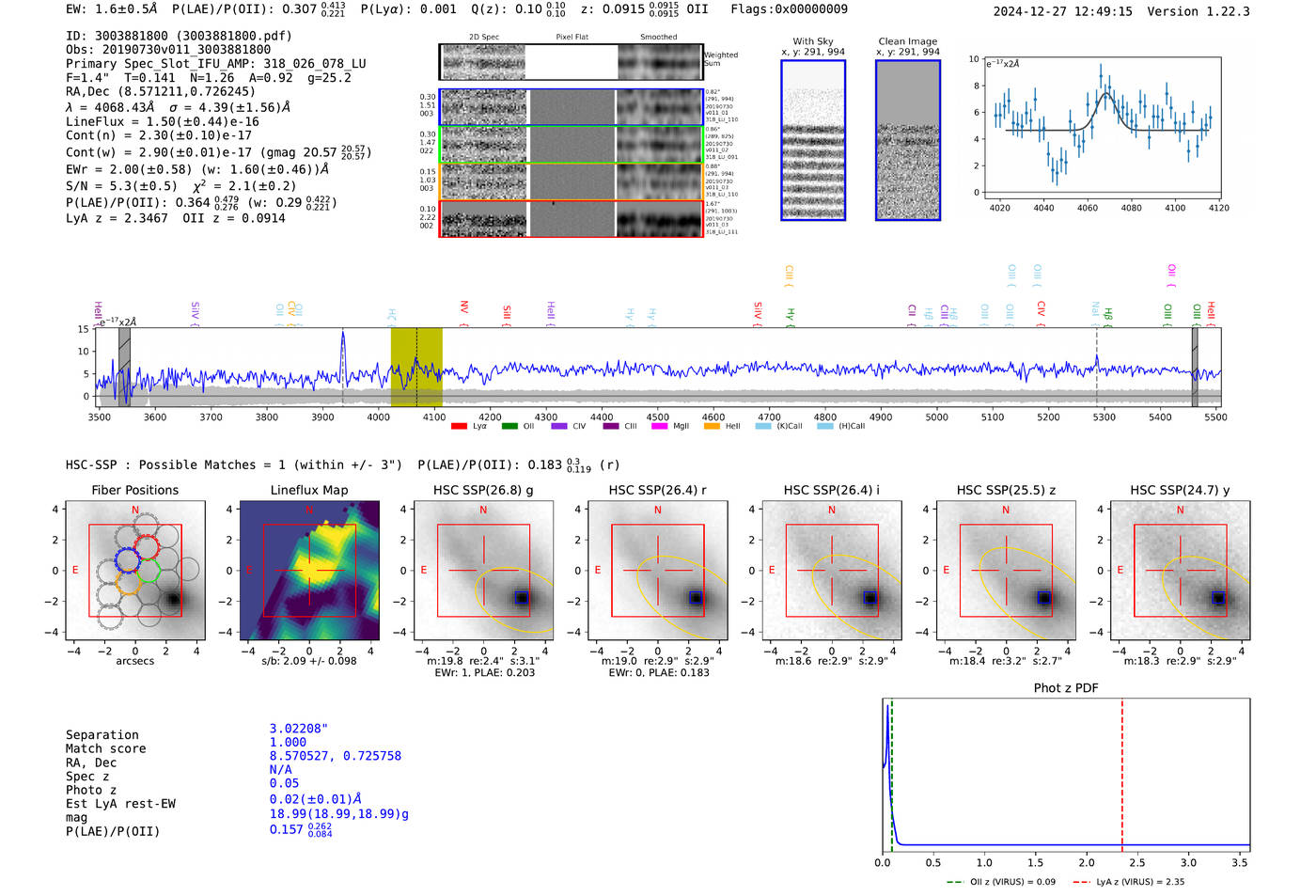Open the HSC SSP y-band cutout image
1316x896 pixels.
pyautogui.click(x=1180, y=571)
